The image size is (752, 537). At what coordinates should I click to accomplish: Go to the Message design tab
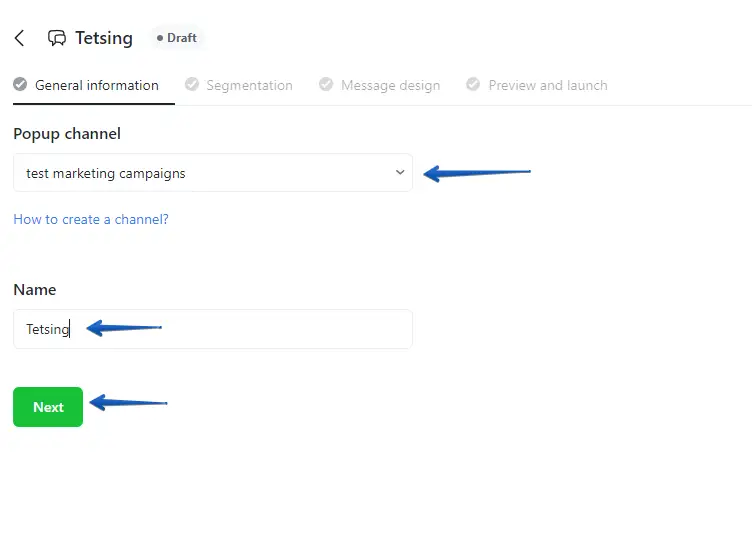[x=390, y=85]
